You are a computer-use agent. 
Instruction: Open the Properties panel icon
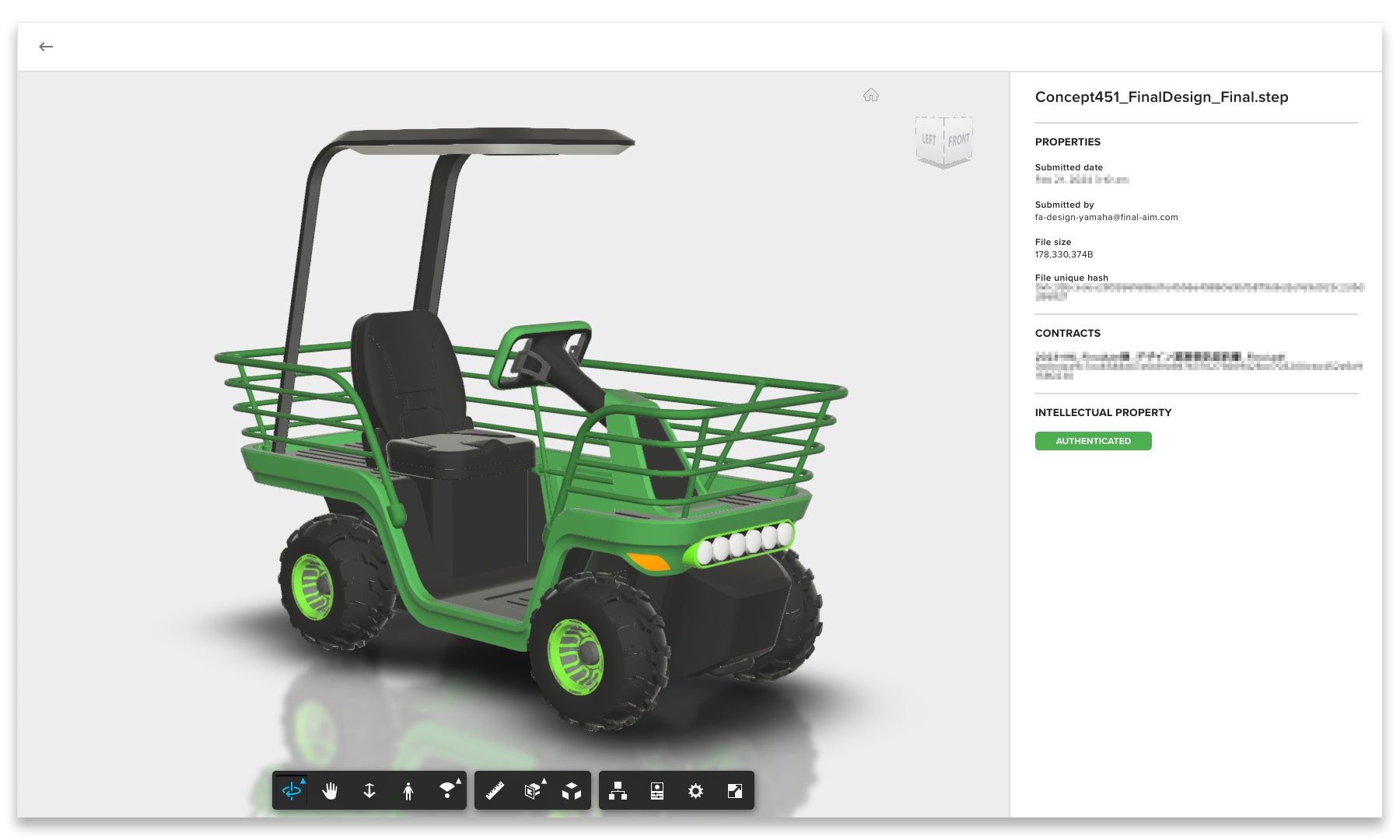pos(657,792)
